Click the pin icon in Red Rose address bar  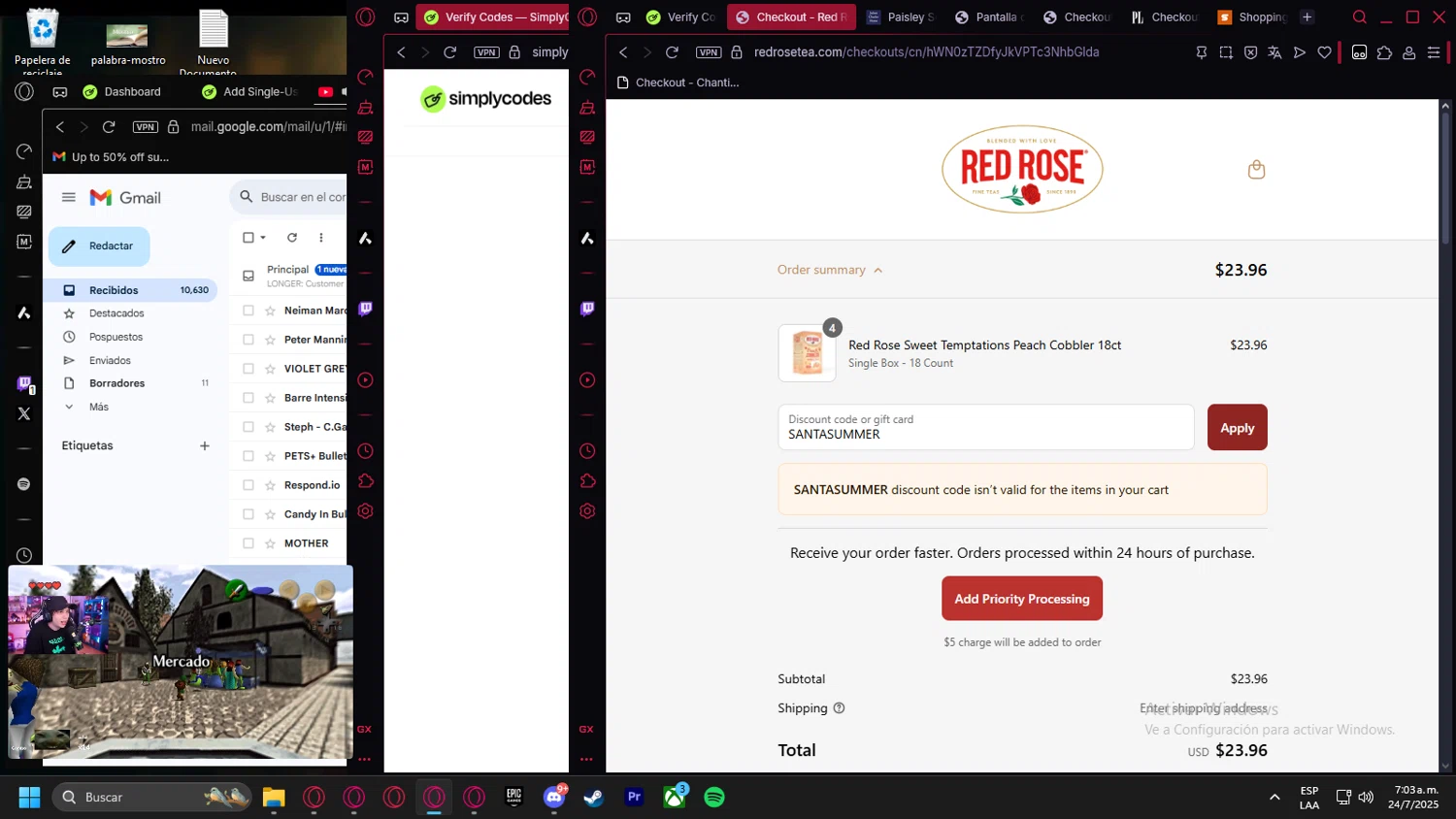point(1202,52)
